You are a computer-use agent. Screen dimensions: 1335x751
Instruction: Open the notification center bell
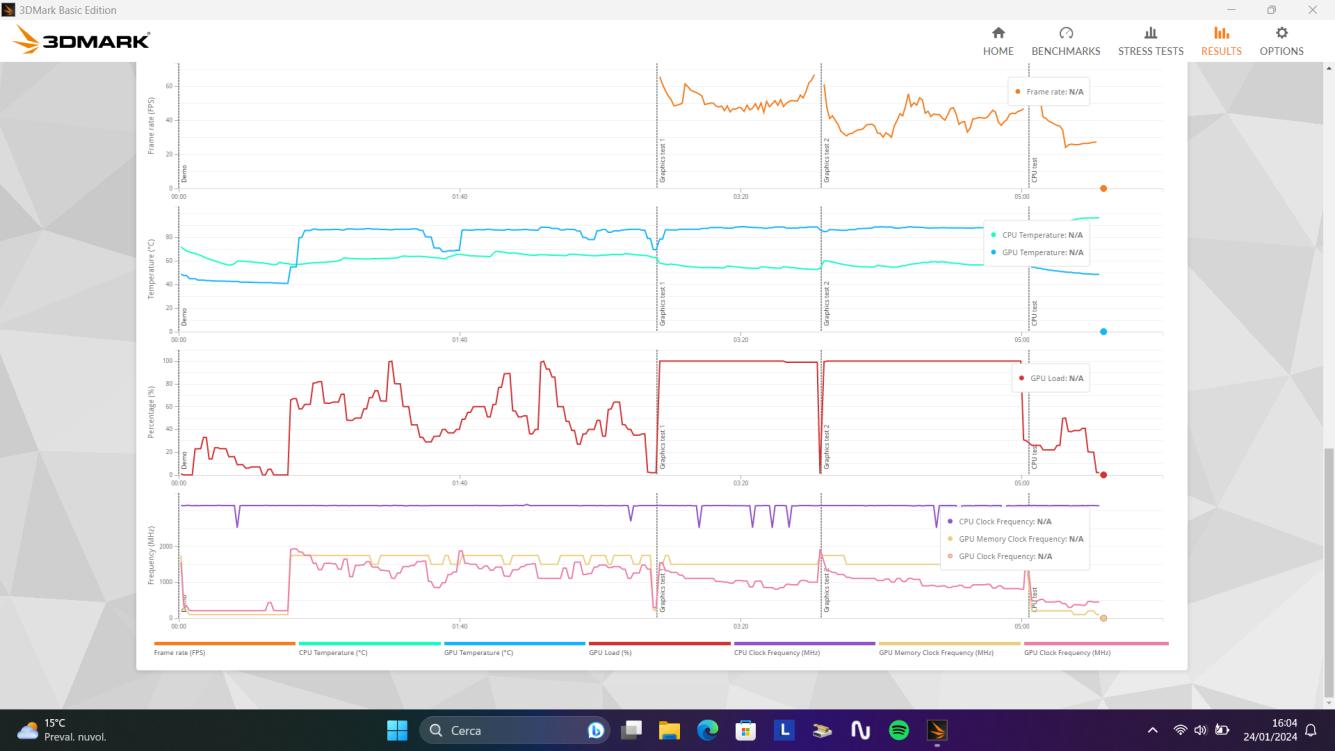1310,731
